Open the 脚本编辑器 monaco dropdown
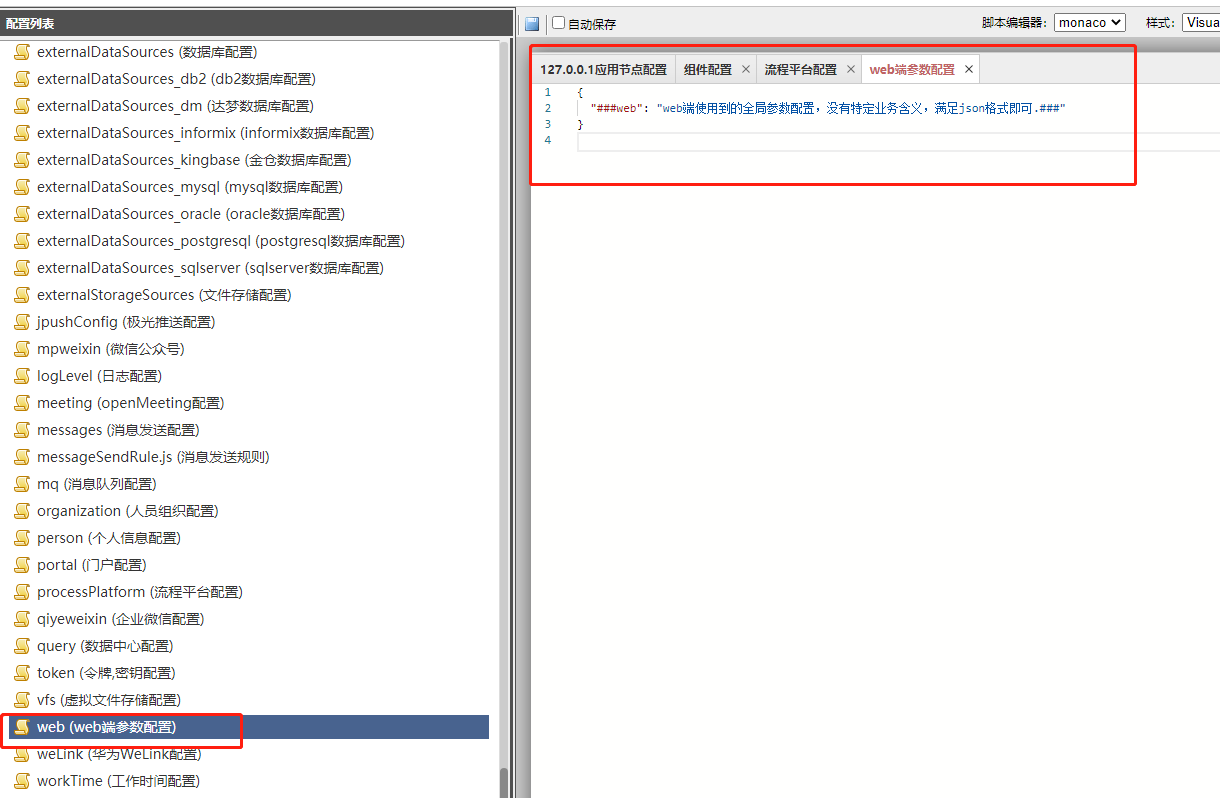This screenshot has height=798, width=1220. pos(1090,22)
